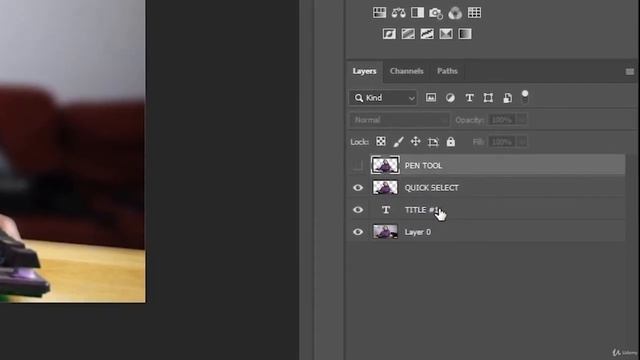
Task: Hide Layer 0
Action: (358, 232)
